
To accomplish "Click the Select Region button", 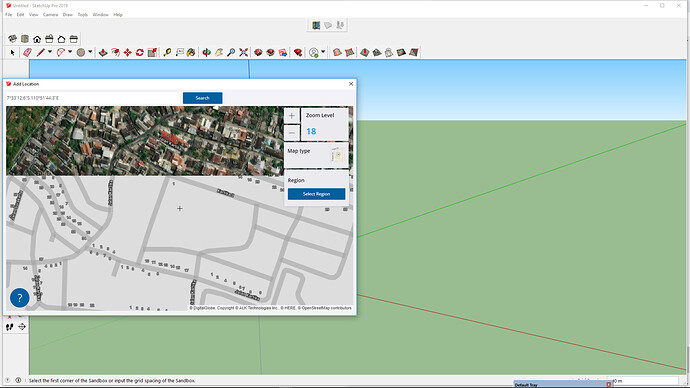I will coord(316,194).
